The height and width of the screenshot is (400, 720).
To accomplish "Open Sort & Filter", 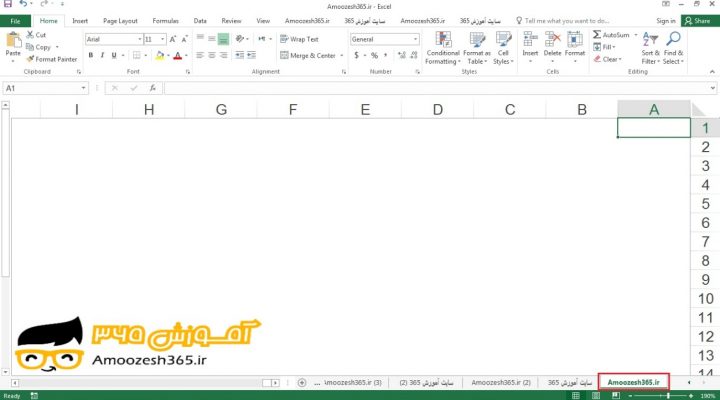I will tap(651, 48).
